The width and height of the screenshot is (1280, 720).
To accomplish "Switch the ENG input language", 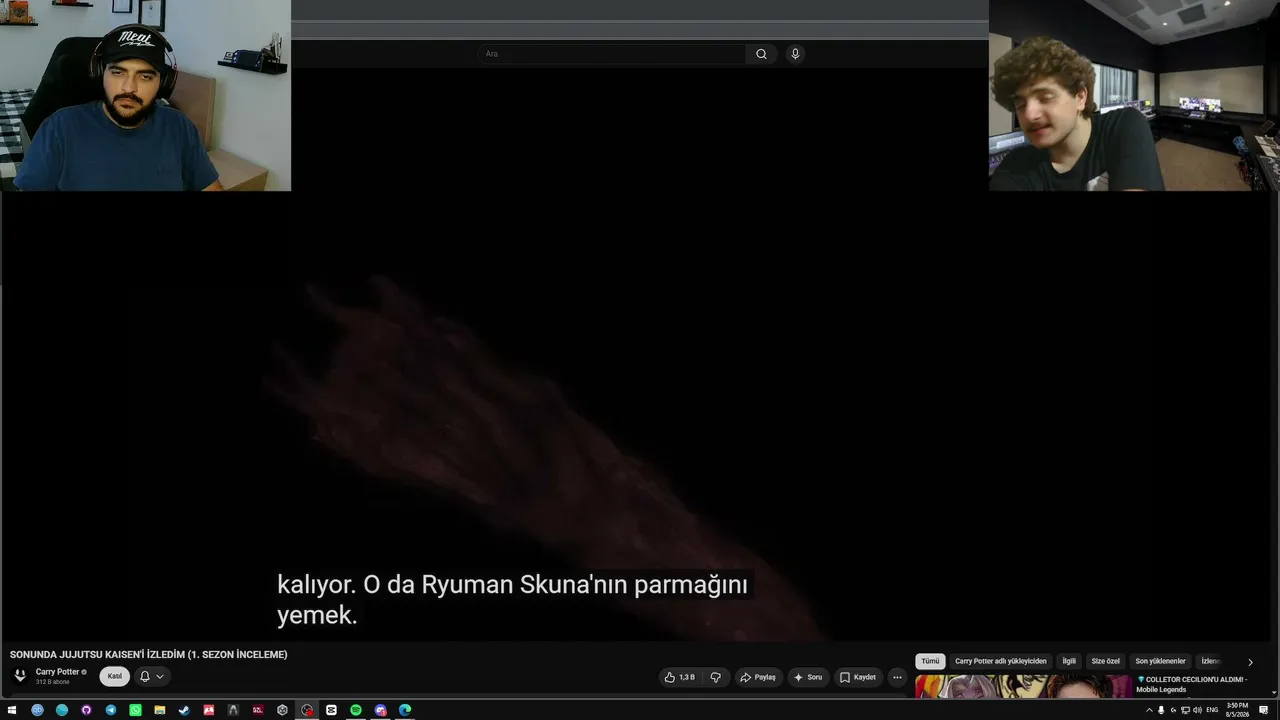I will [1212, 710].
